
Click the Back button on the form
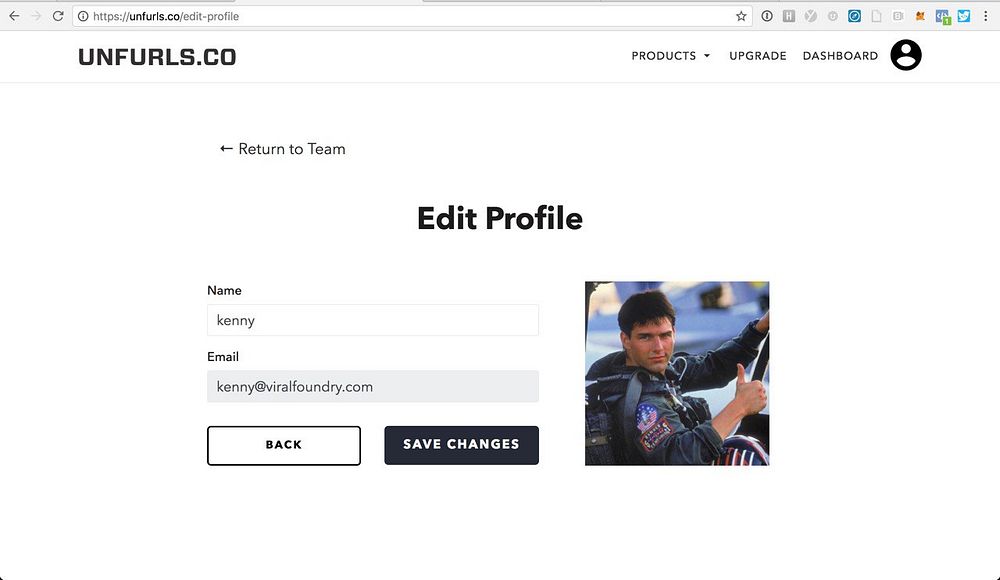click(x=284, y=445)
